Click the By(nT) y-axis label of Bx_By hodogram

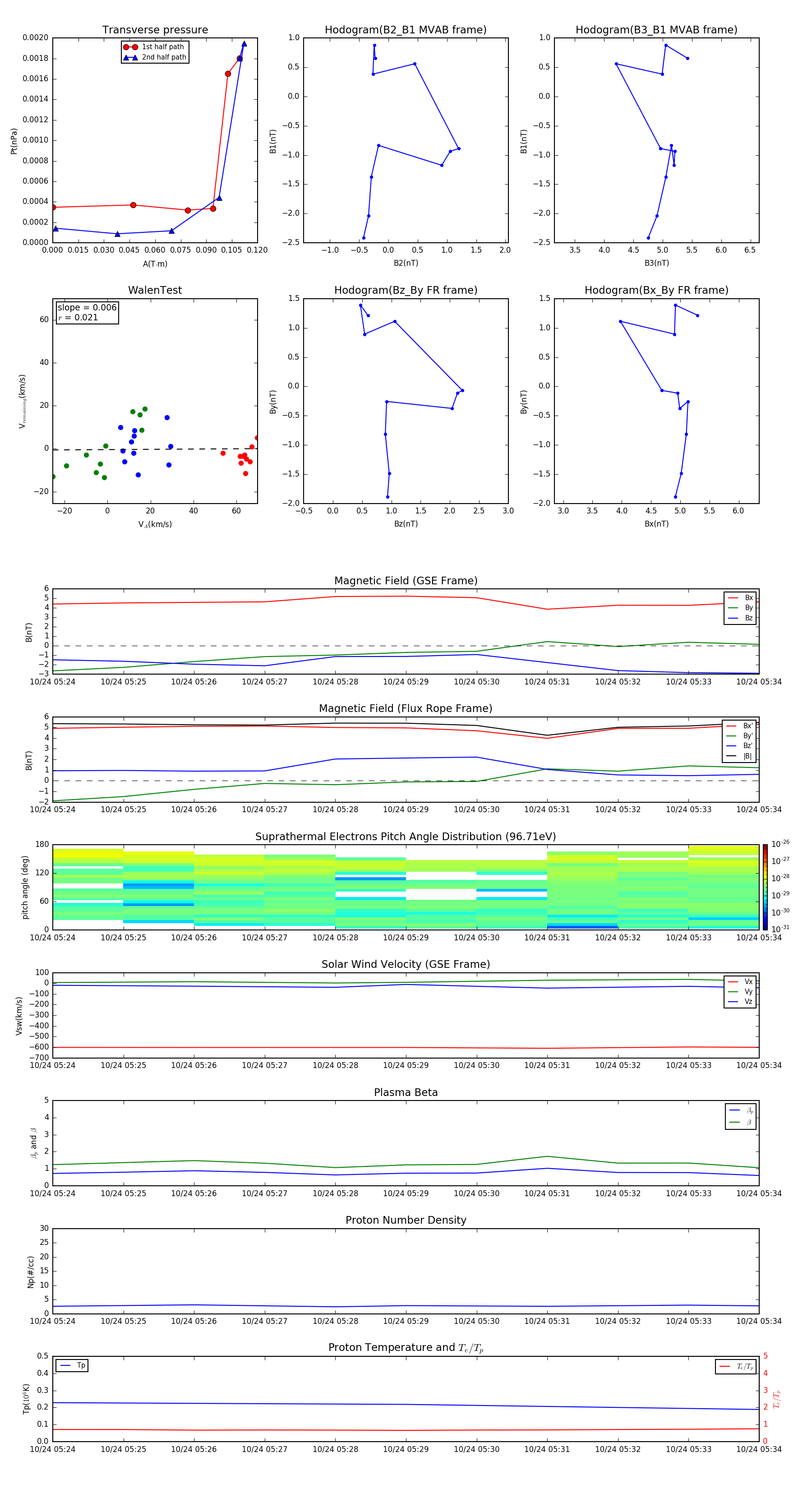(524, 402)
